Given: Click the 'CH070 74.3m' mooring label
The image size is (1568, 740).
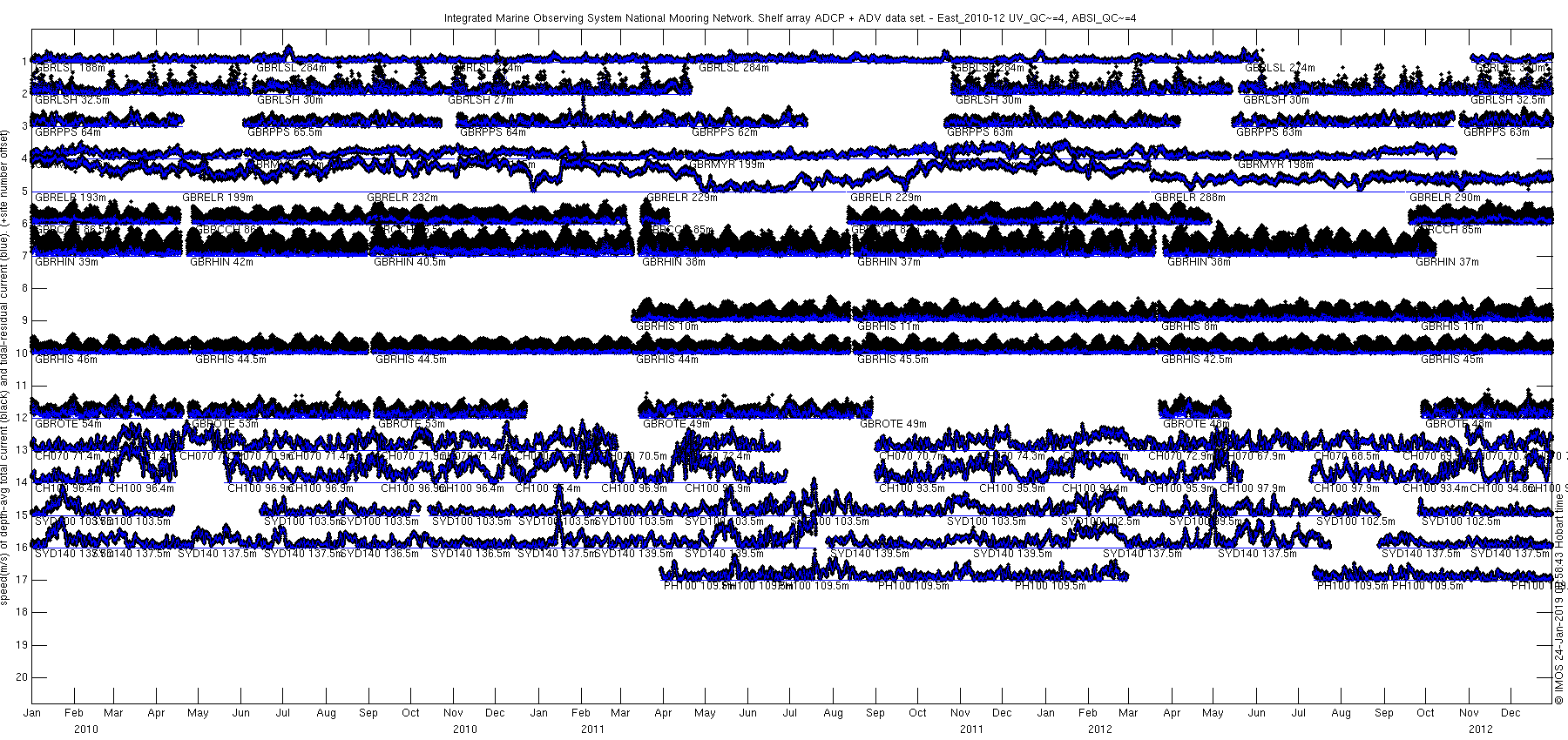Looking at the screenshot, I should click(x=1013, y=456).
